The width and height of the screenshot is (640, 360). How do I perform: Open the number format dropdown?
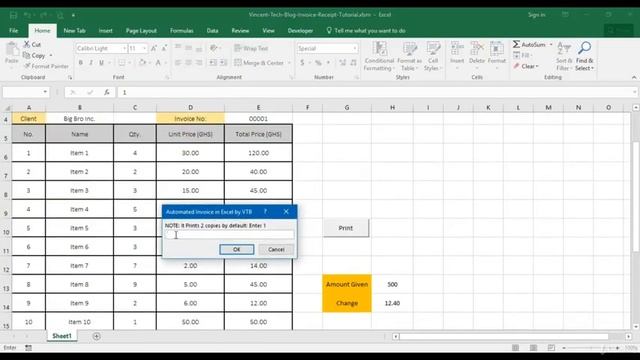[354, 48]
